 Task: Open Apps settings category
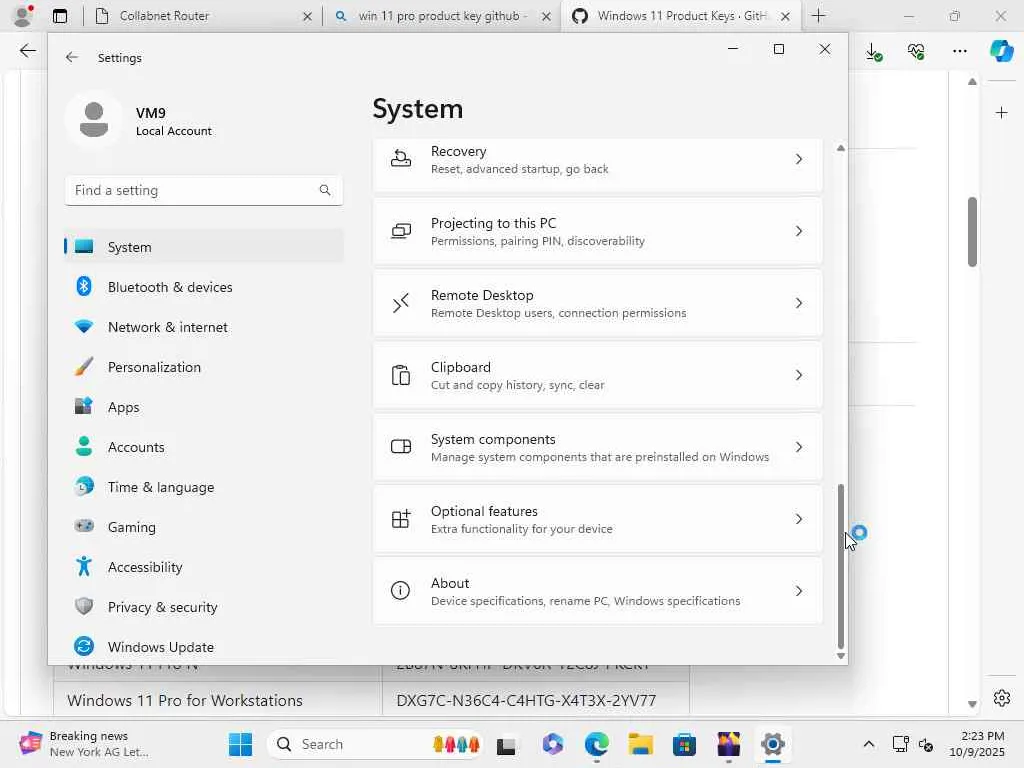click(x=204, y=407)
